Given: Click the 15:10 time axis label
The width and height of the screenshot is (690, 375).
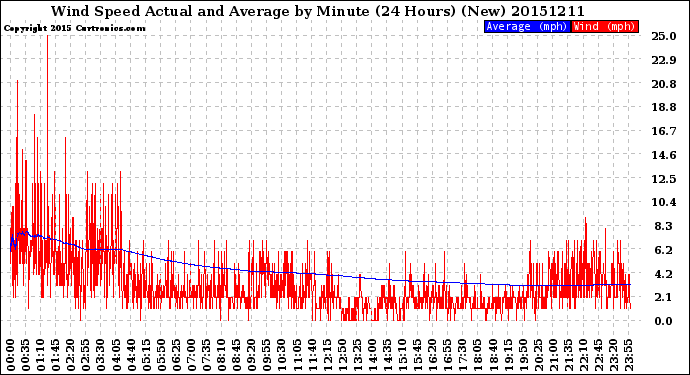Looking at the screenshot, I should 403,355.
